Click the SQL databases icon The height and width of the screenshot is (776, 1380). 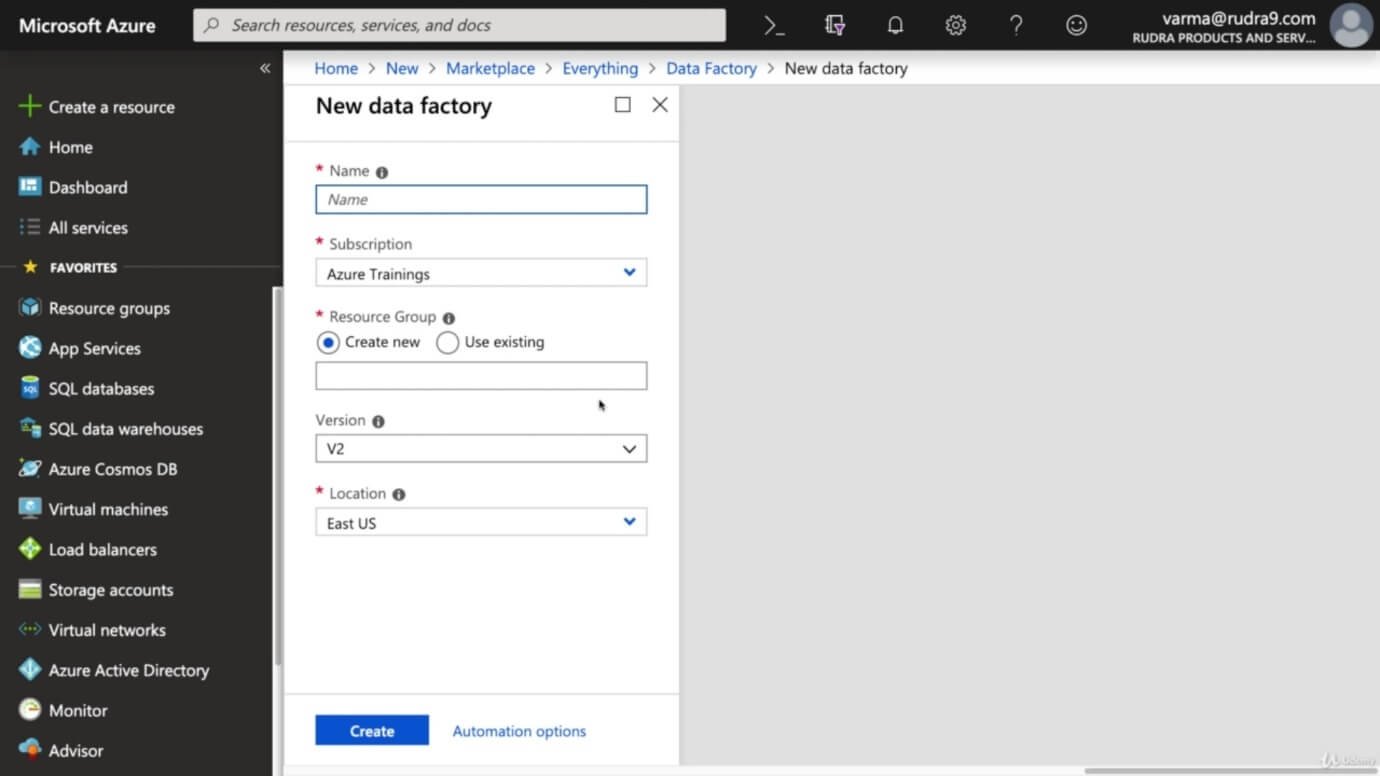[30, 388]
